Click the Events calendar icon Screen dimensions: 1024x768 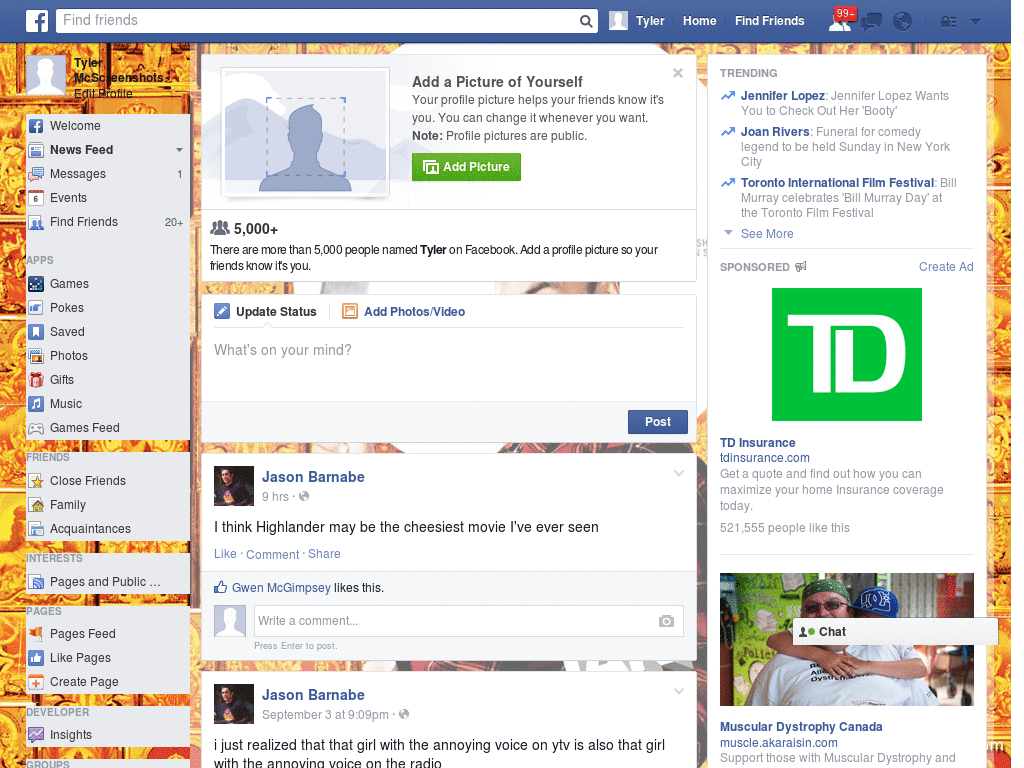point(36,198)
